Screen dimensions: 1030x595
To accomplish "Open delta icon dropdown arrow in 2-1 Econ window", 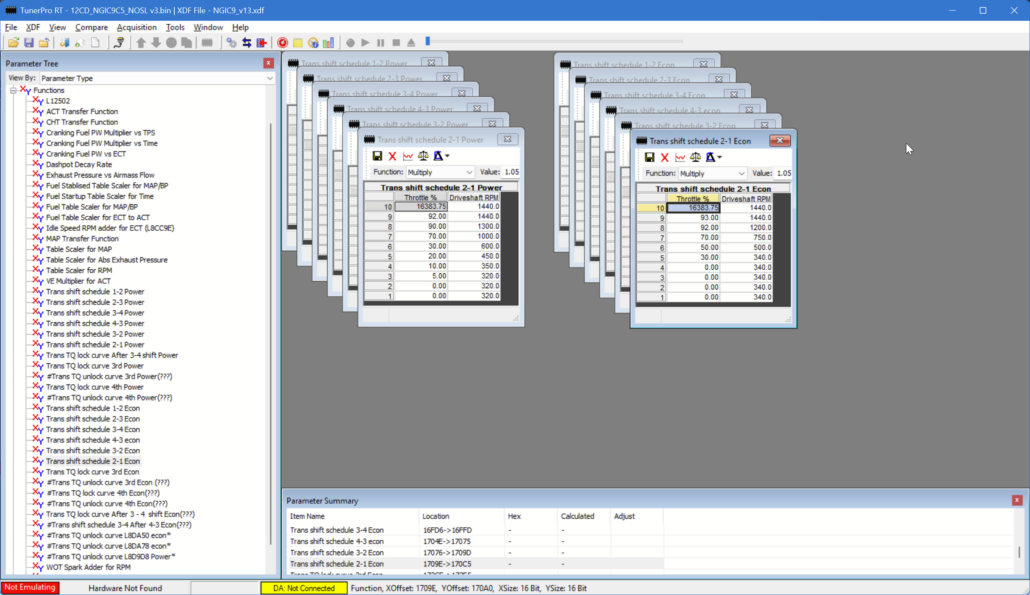I will [720, 158].
